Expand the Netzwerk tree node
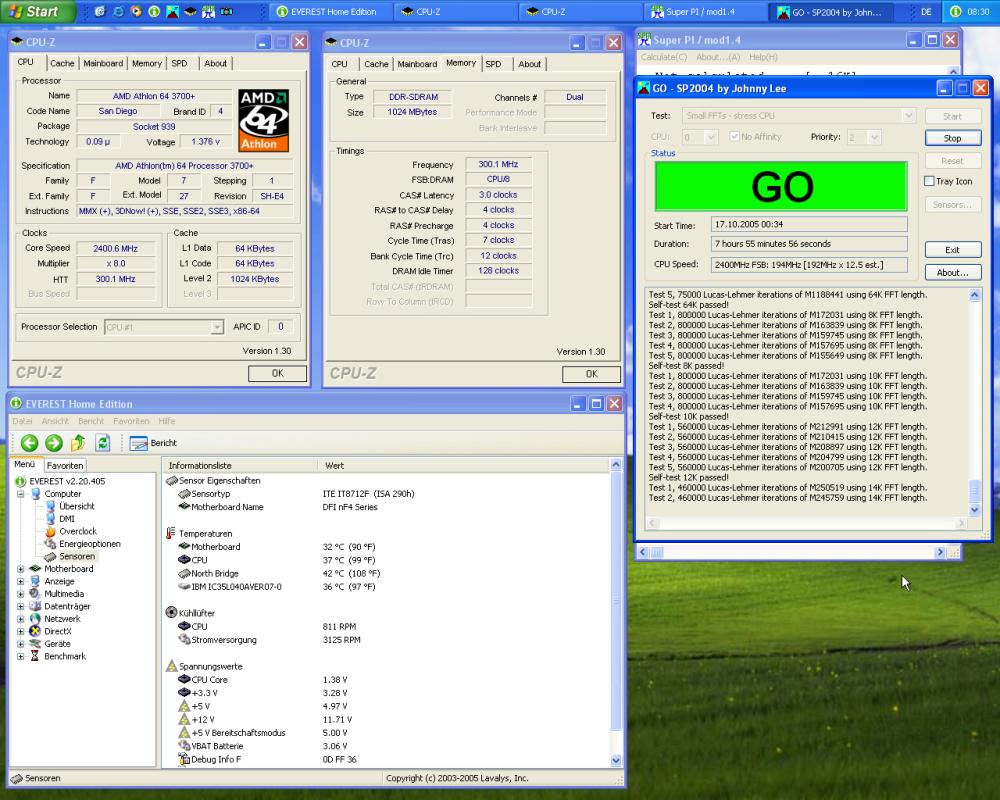The width and height of the screenshot is (1000, 800). [x=20, y=619]
